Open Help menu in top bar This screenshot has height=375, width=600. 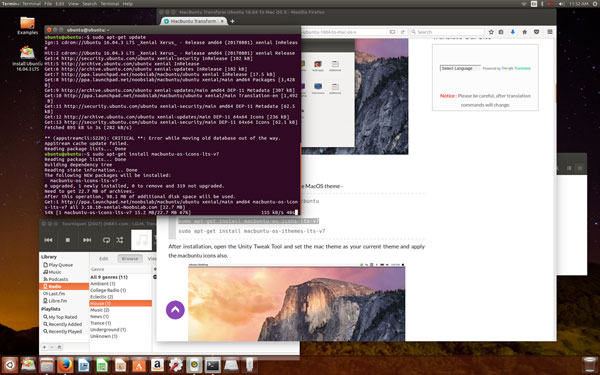[128, 3]
